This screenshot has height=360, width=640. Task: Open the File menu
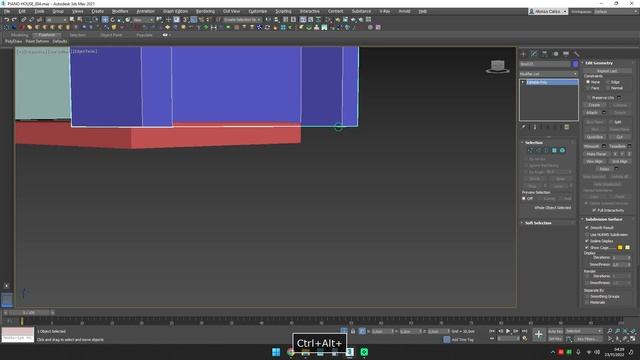(x=7, y=11)
